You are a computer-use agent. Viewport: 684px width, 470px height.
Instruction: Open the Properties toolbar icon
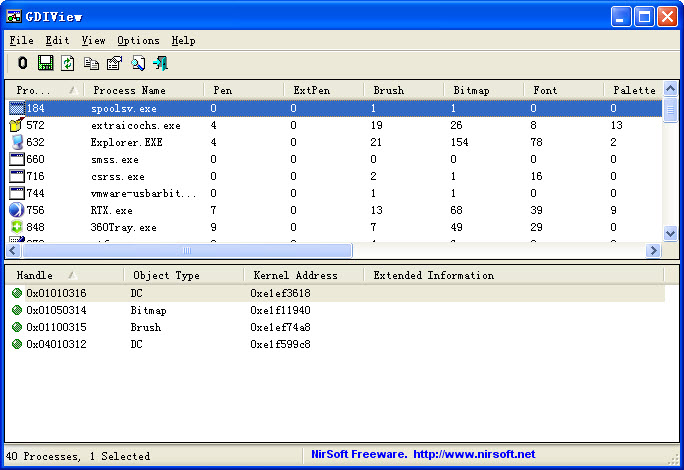(114, 63)
